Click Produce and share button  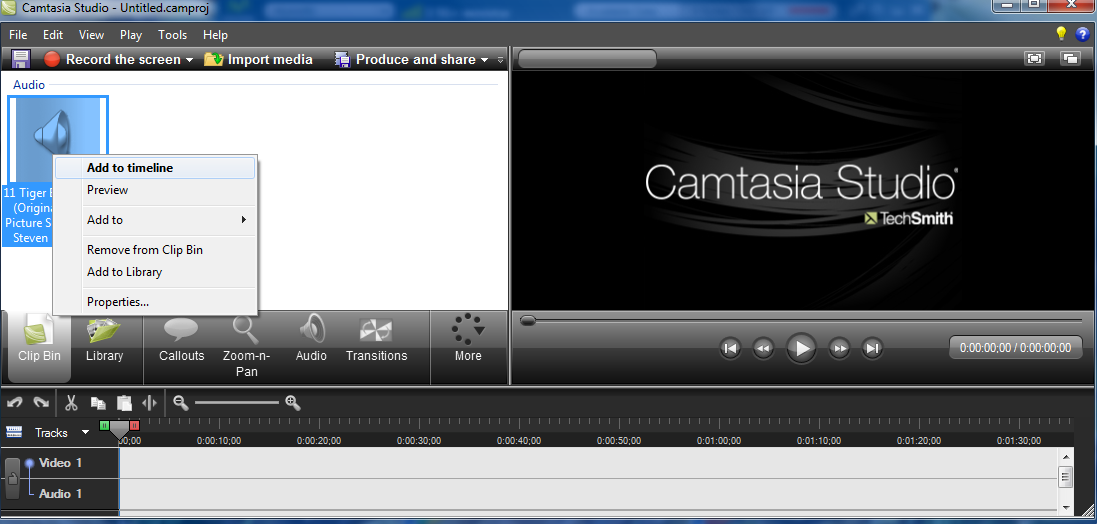[406, 59]
